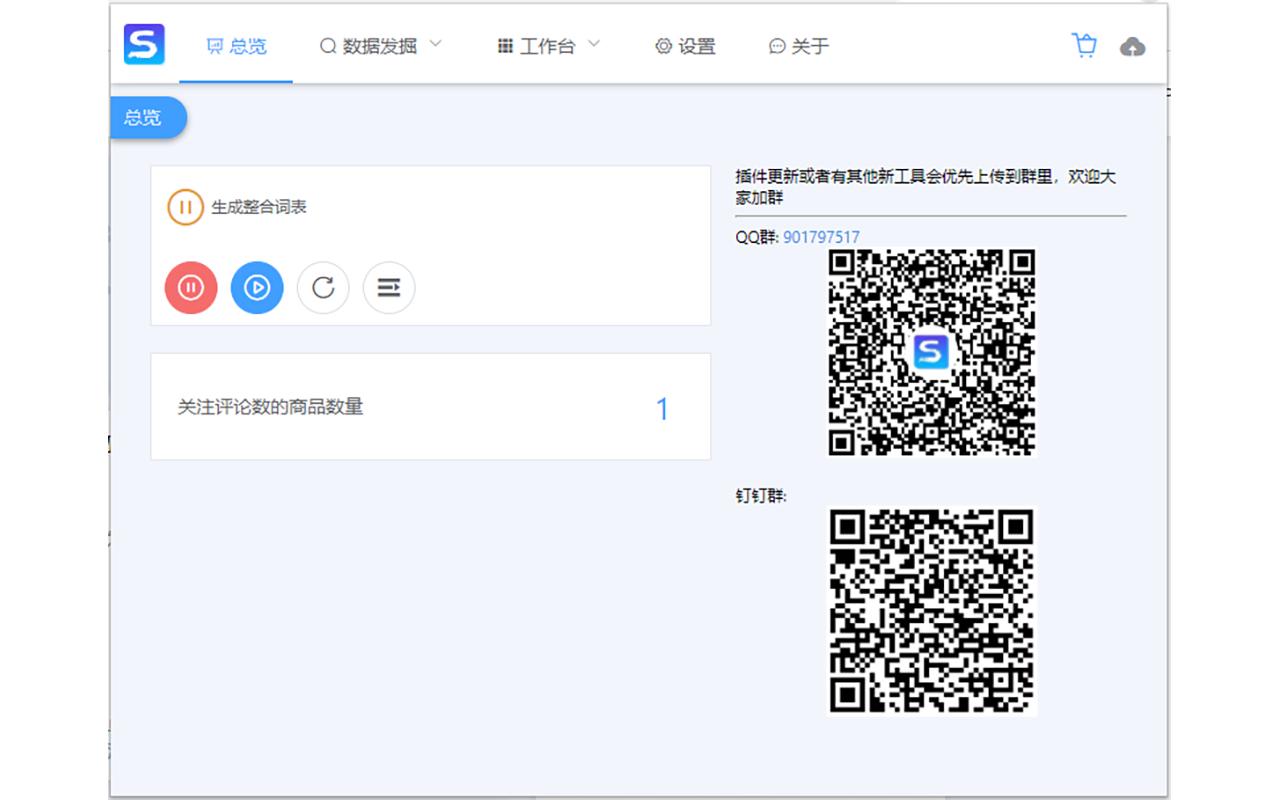Click the 关注评论数的商品数量 card label
The image size is (1280, 800).
pos(270,407)
